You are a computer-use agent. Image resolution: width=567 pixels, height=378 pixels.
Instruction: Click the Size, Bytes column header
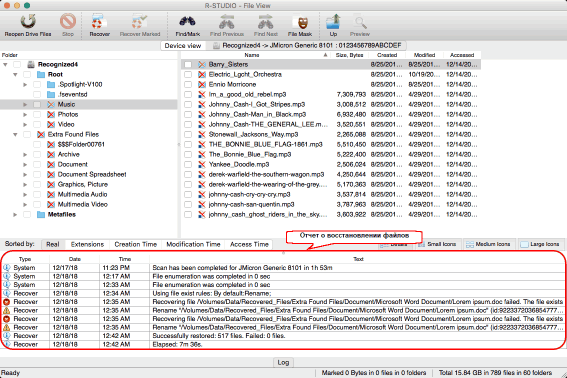click(x=349, y=55)
